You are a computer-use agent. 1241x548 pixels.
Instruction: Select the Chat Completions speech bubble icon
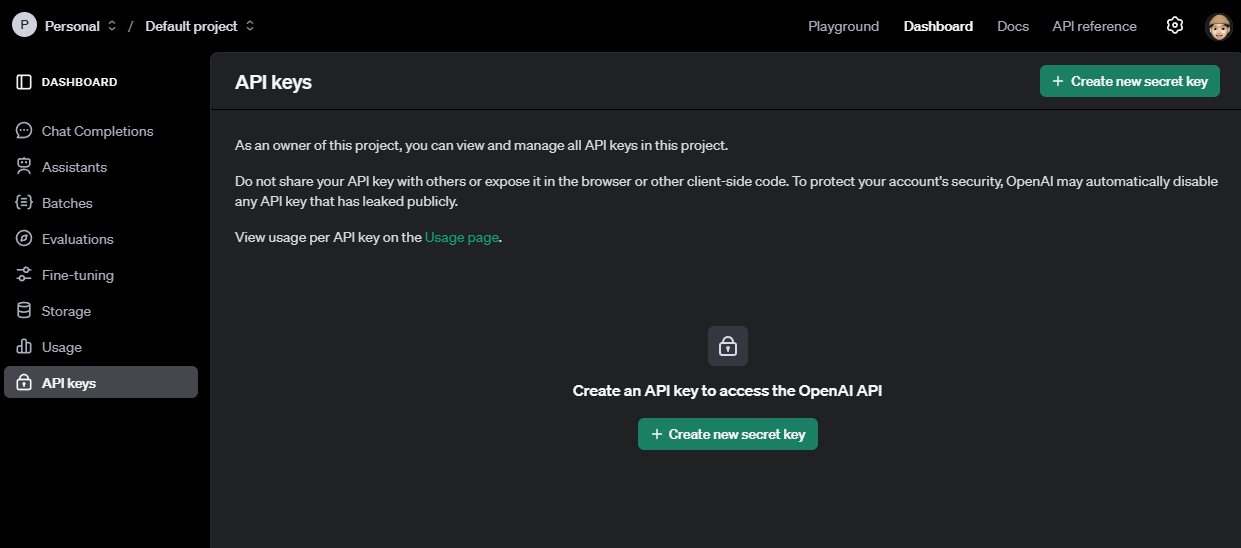(x=24, y=131)
